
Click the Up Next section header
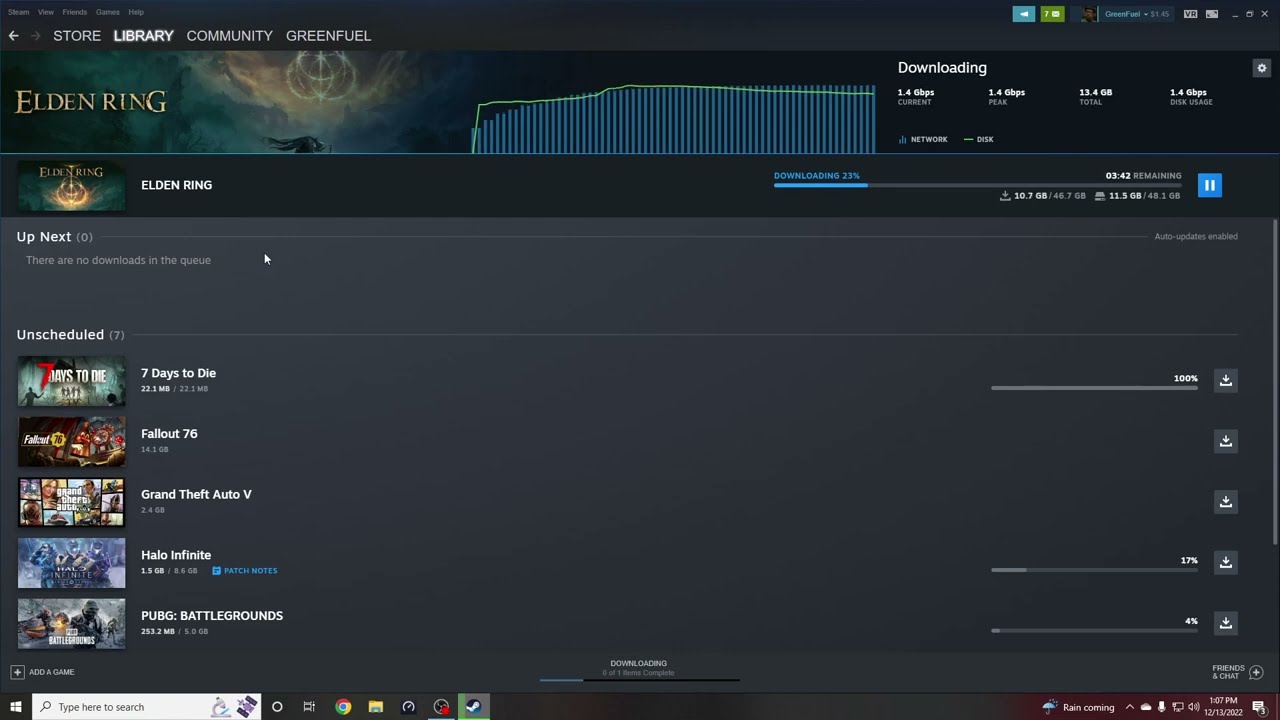54,237
